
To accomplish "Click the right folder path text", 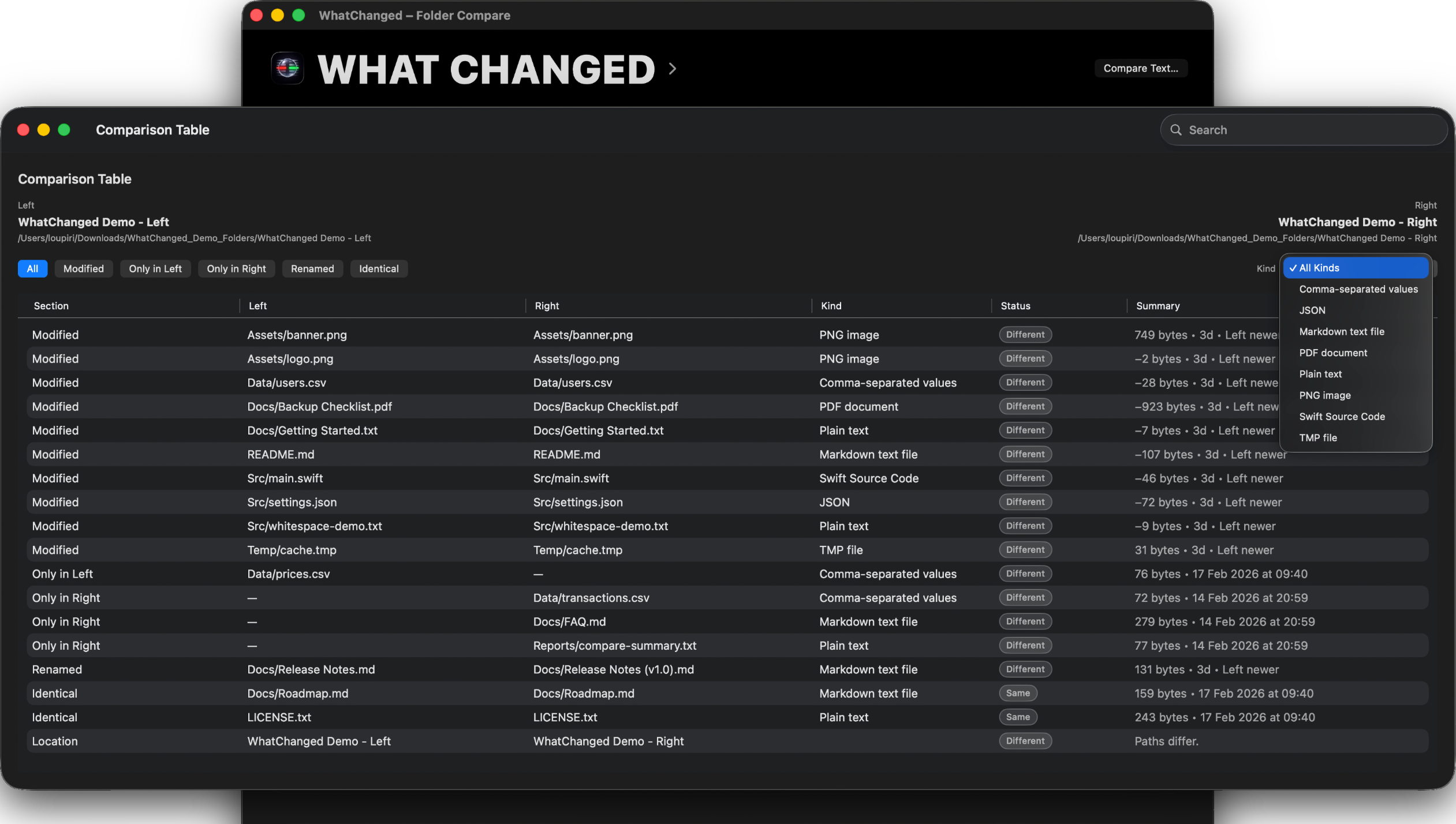I will pos(1257,238).
